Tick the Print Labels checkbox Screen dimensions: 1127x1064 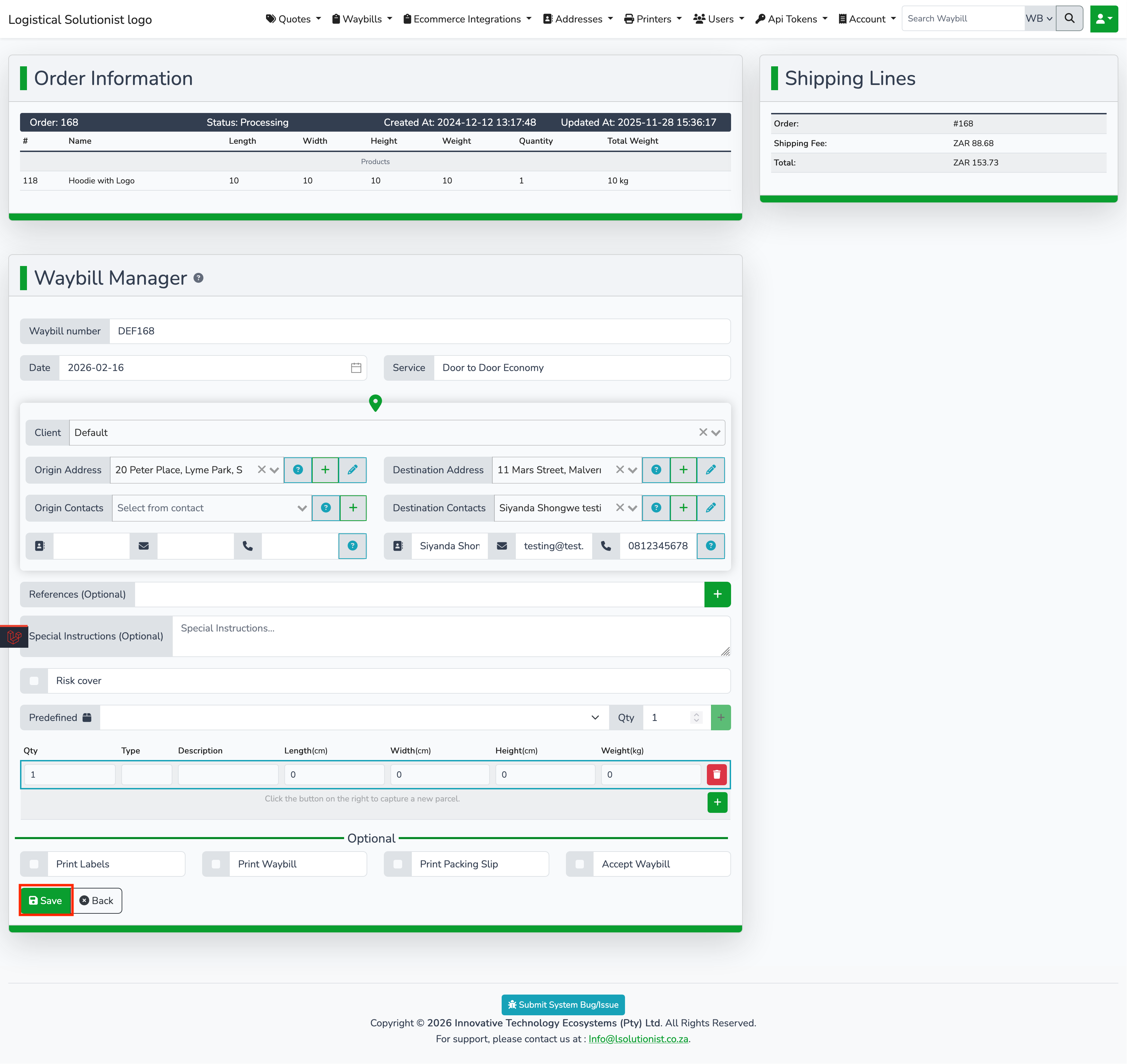pos(34,864)
